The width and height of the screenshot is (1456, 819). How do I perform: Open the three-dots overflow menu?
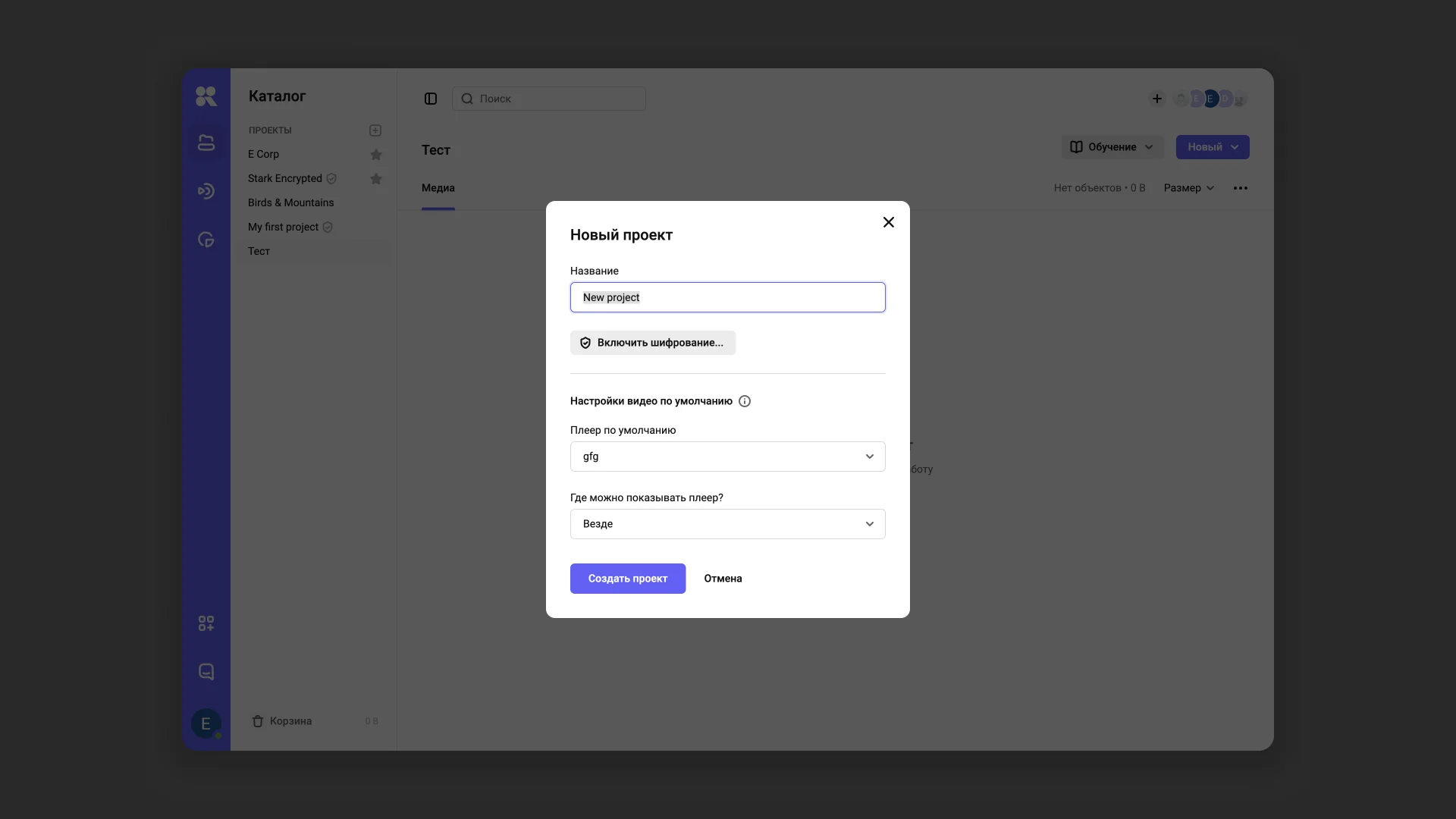[x=1241, y=188]
